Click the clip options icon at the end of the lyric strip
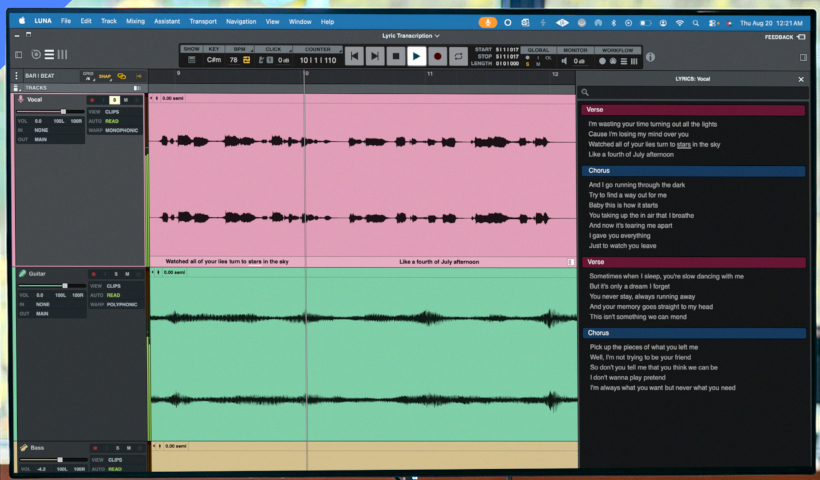The width and height of the screenshot is (820, 480). tap(571, 262)
